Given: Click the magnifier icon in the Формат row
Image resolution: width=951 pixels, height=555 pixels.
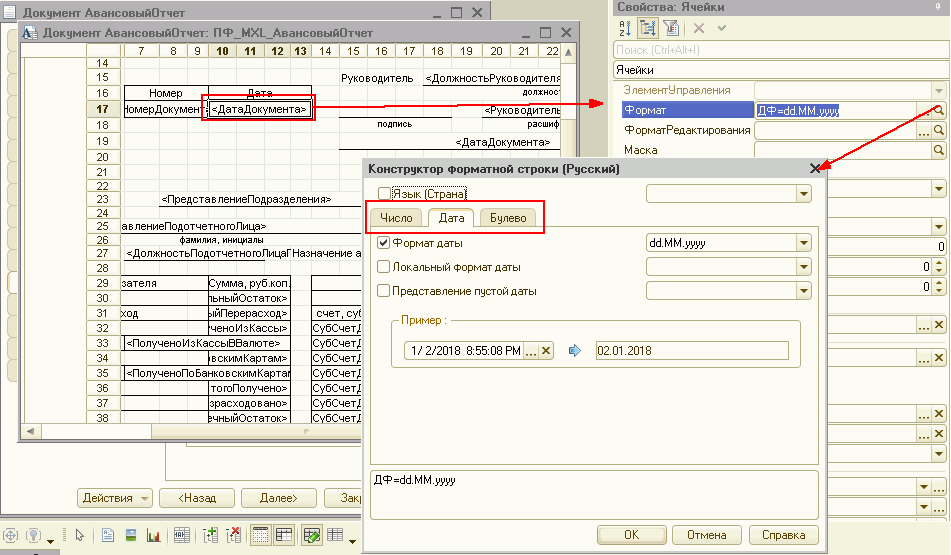Looking at the screenshot, I should pyautogui.click(x=939, y=110).
